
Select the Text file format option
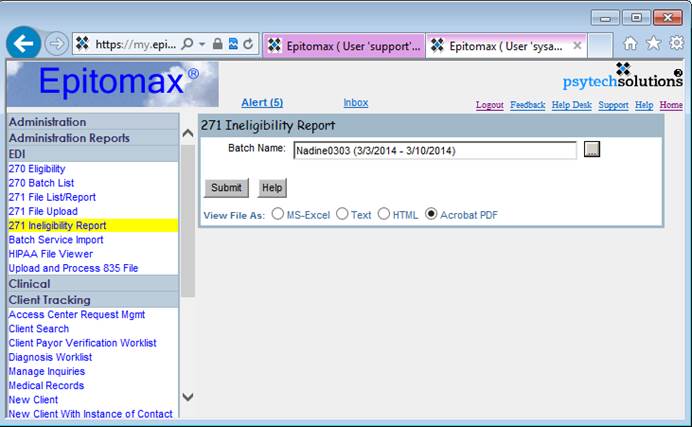[342, 214]
